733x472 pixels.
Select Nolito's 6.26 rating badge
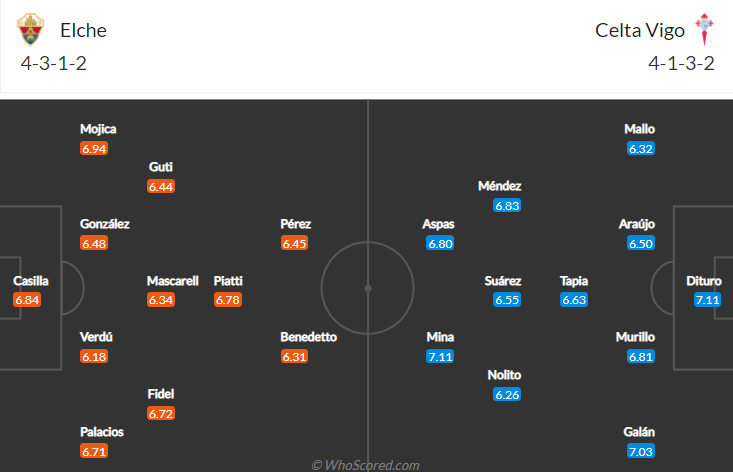pos(507,395)
